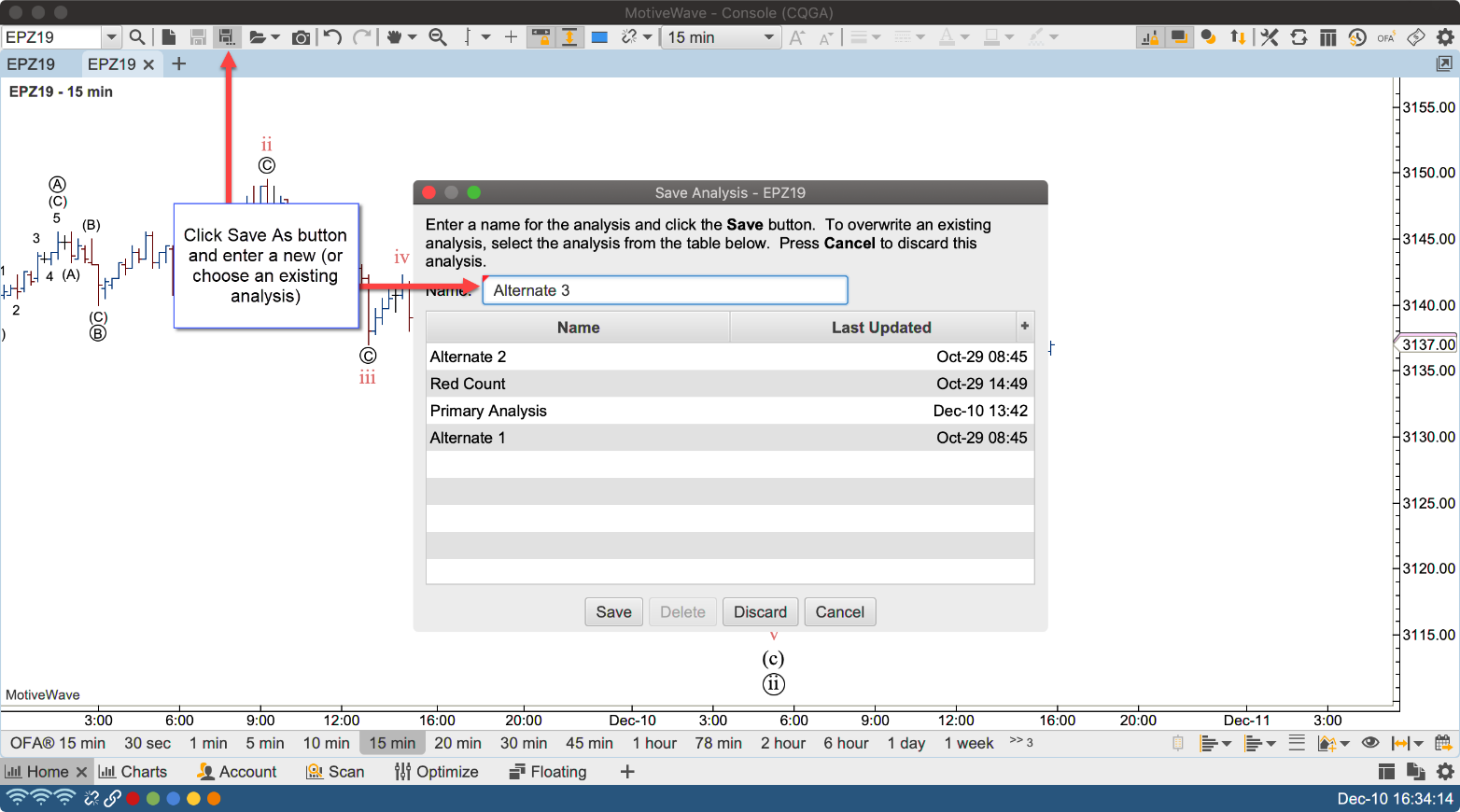Open the Account tab at bottom

pyautogui.click(x=237, y=772)
